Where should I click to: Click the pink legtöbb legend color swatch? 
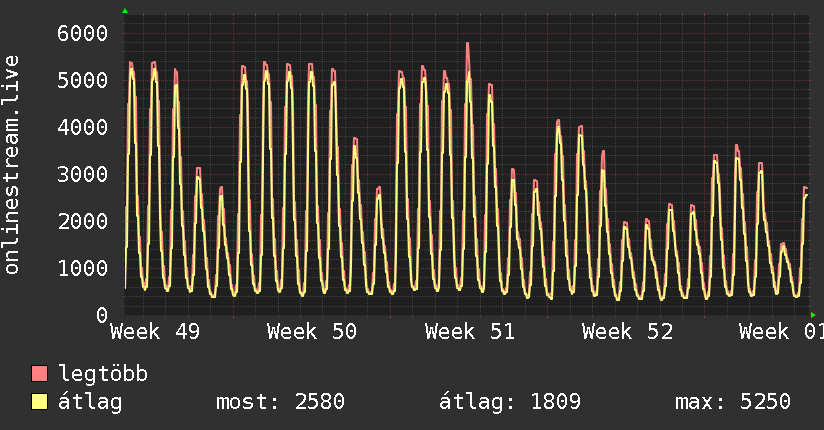39,373
